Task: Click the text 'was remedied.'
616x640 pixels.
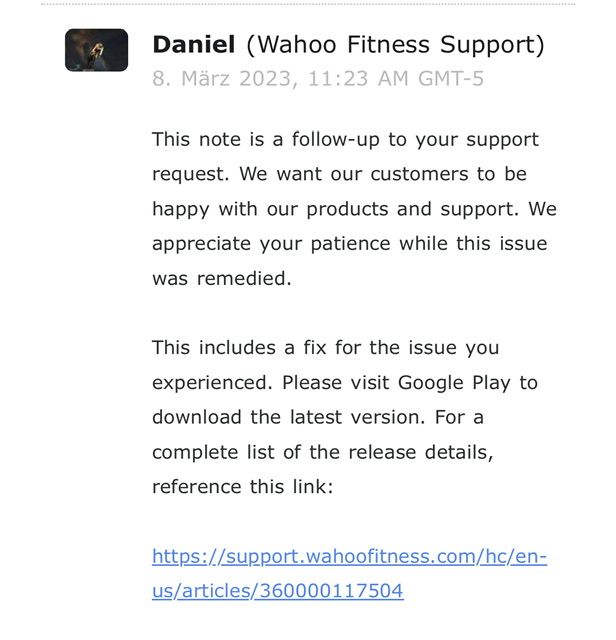Action: point(222,279)
